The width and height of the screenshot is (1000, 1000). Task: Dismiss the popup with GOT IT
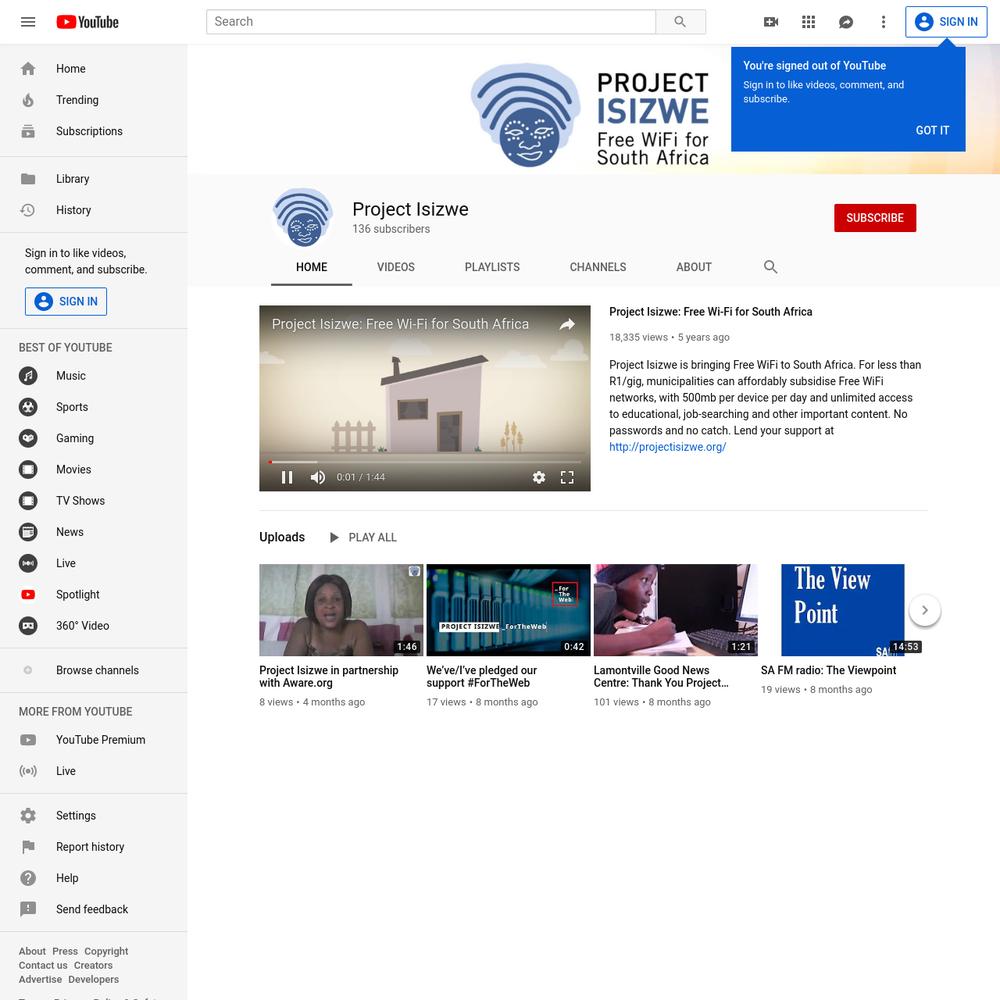pyautogui.click(x=932, y=131)
